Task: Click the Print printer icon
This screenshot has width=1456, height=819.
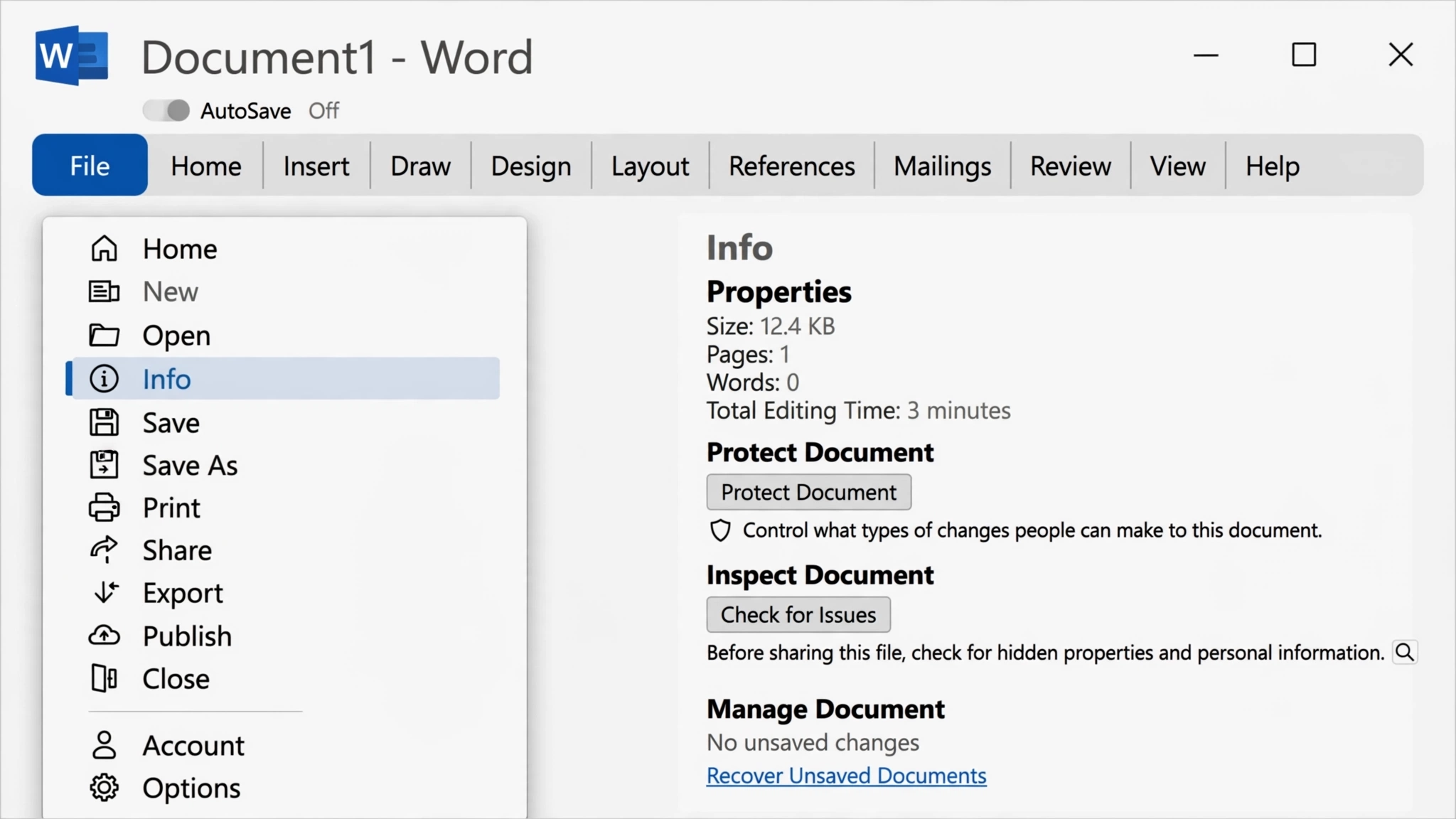Action: (x=104, y=508)
